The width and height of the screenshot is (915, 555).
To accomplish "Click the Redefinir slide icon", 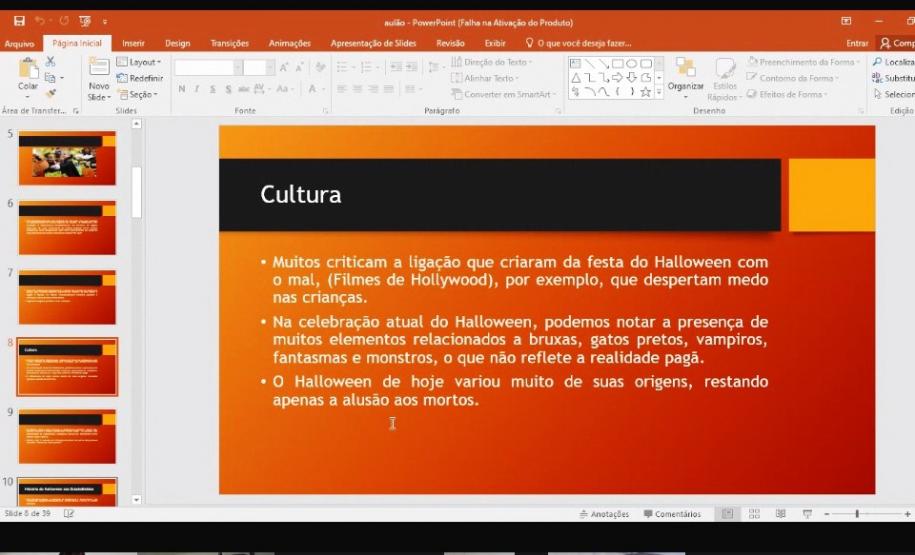I will (x=139, y=78).
